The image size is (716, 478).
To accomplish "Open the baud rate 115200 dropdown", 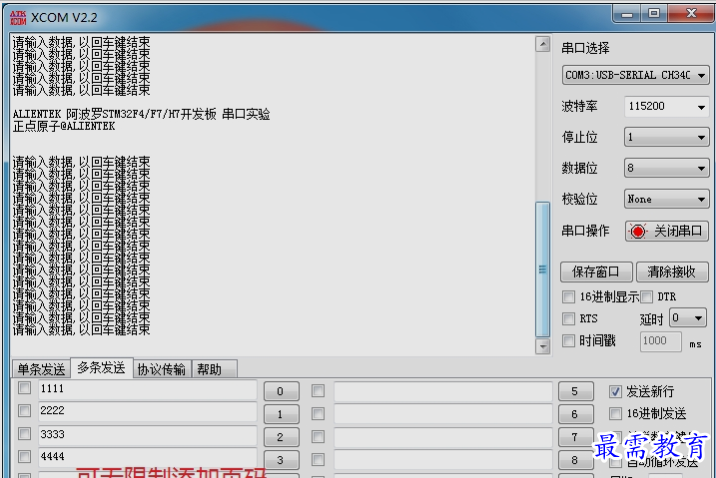I will (666, 107).
